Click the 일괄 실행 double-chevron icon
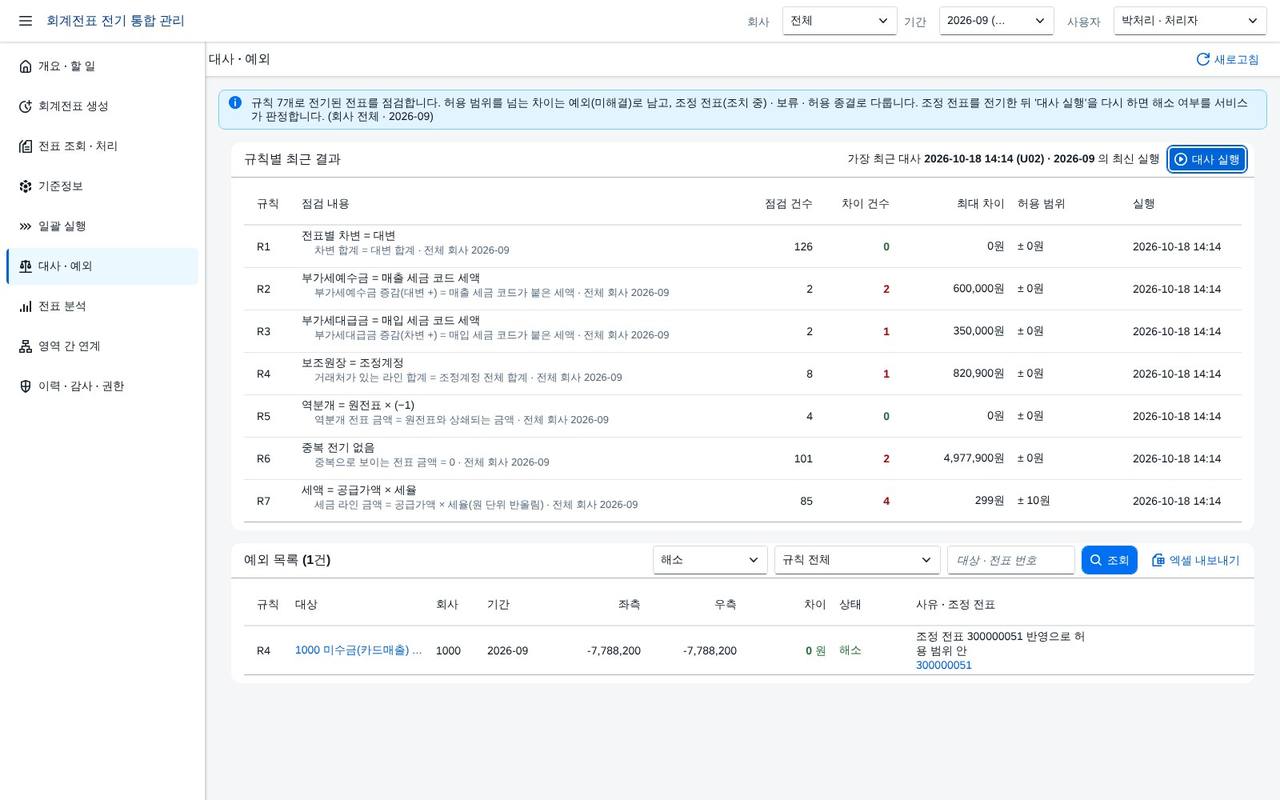 (x=26, y=226)
